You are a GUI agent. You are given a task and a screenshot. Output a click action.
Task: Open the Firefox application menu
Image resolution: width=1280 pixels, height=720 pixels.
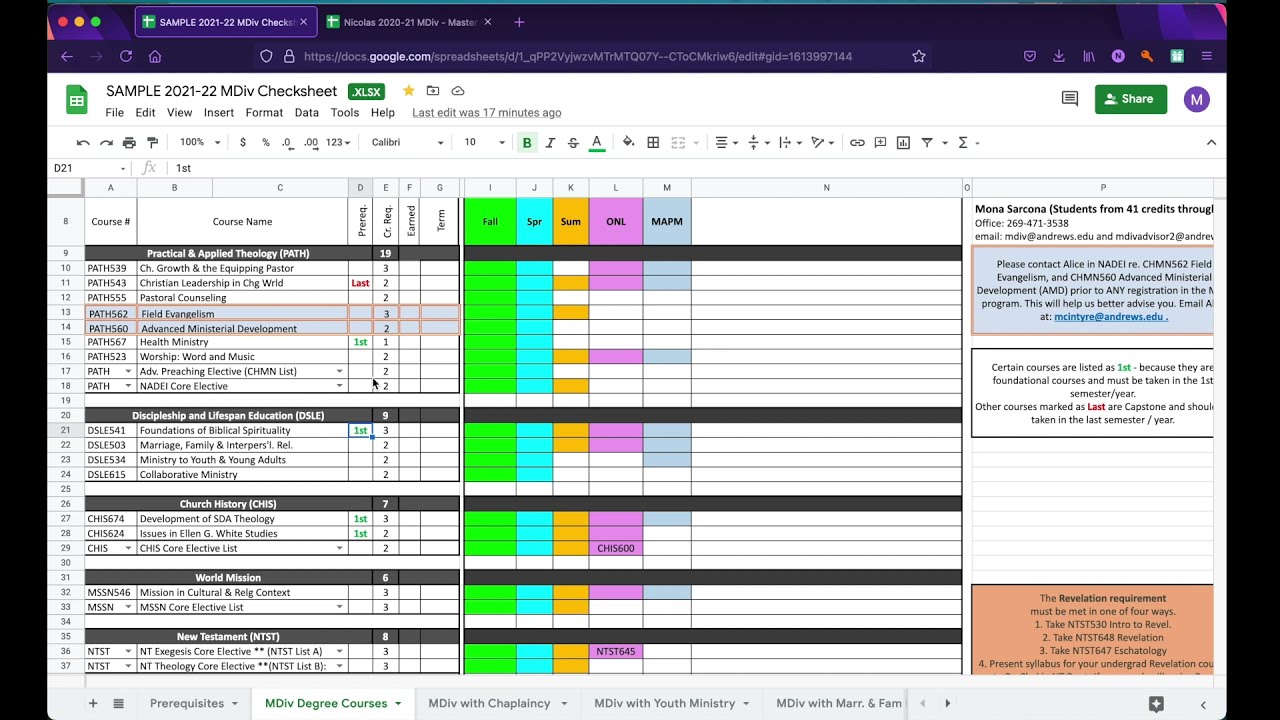pos(1207,57)
